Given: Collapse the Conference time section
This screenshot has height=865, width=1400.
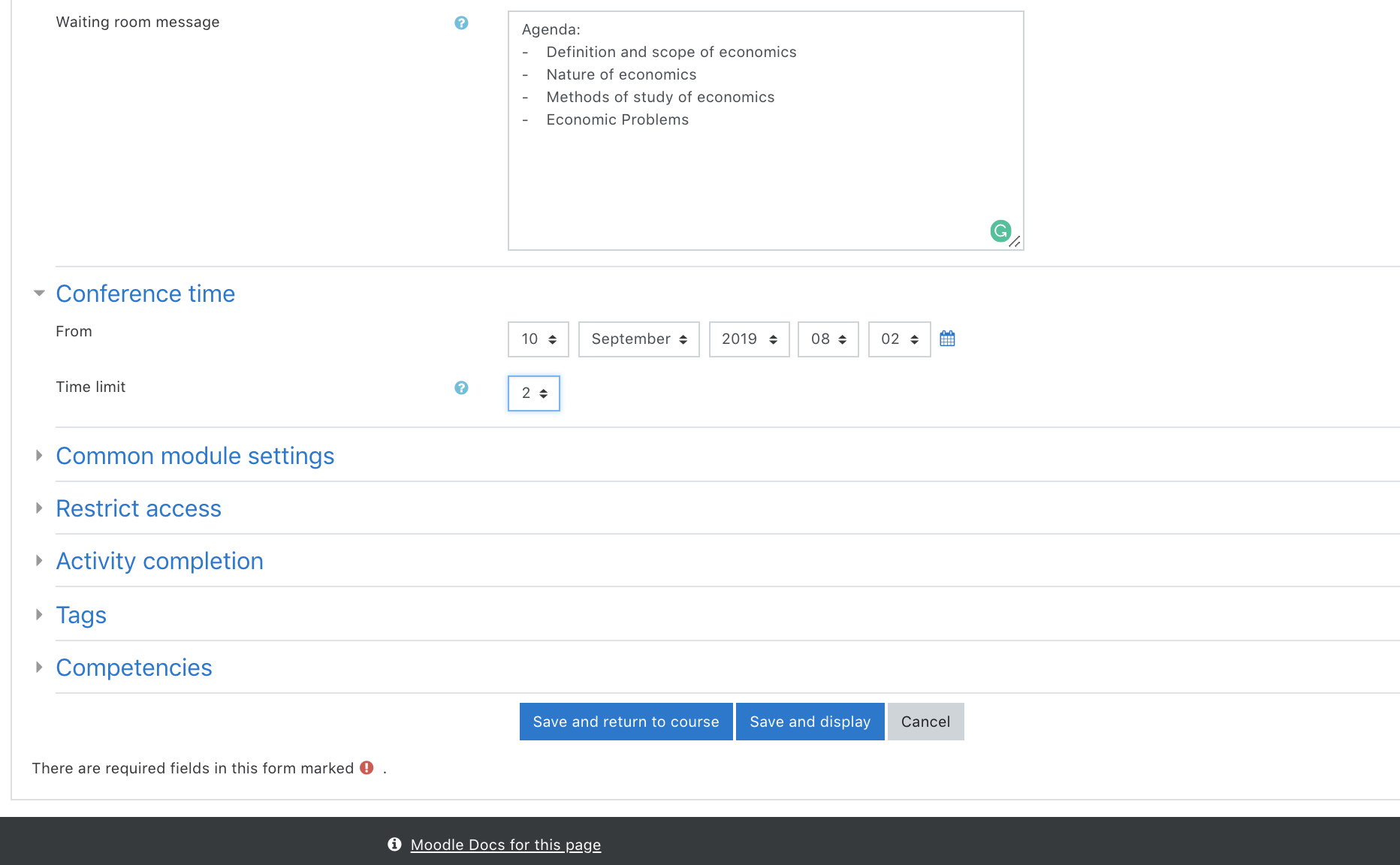Looking at the screenshot, I should coord(145,294).
